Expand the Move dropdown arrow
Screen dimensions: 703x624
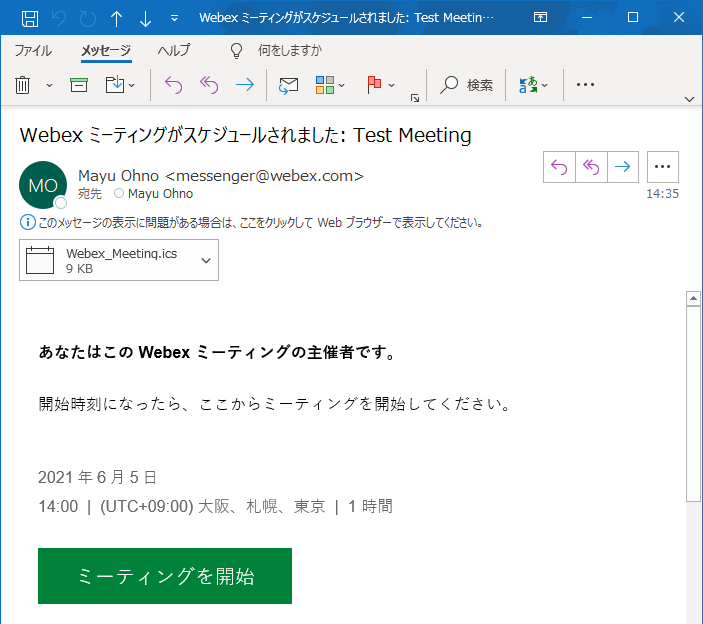pyautogui.click(x=131, y=85)
